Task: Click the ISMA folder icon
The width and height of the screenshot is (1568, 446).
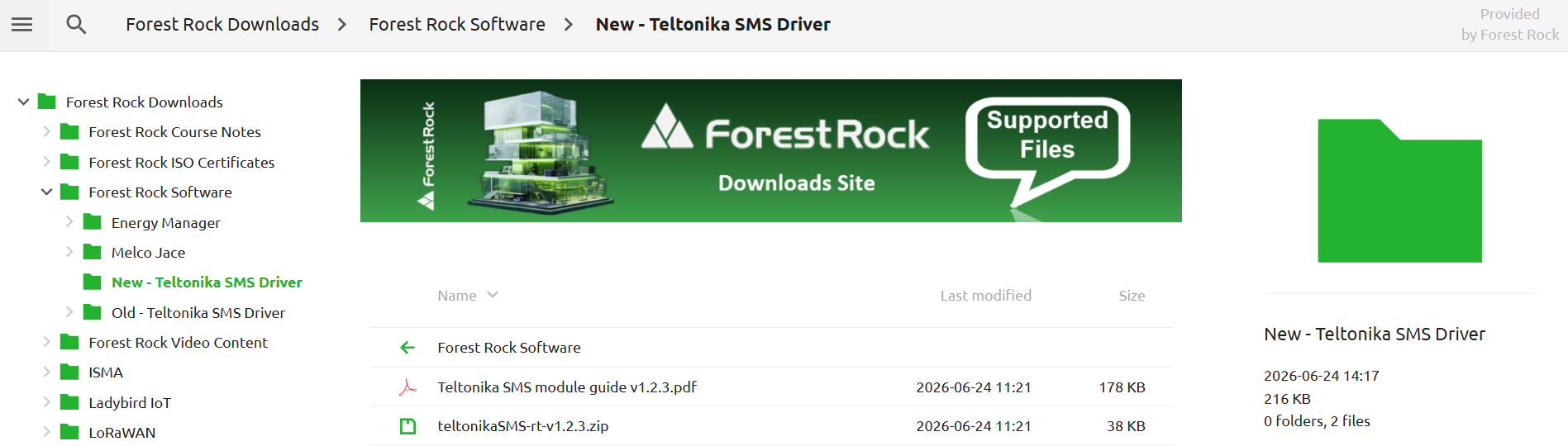Action: pos(70,372)
